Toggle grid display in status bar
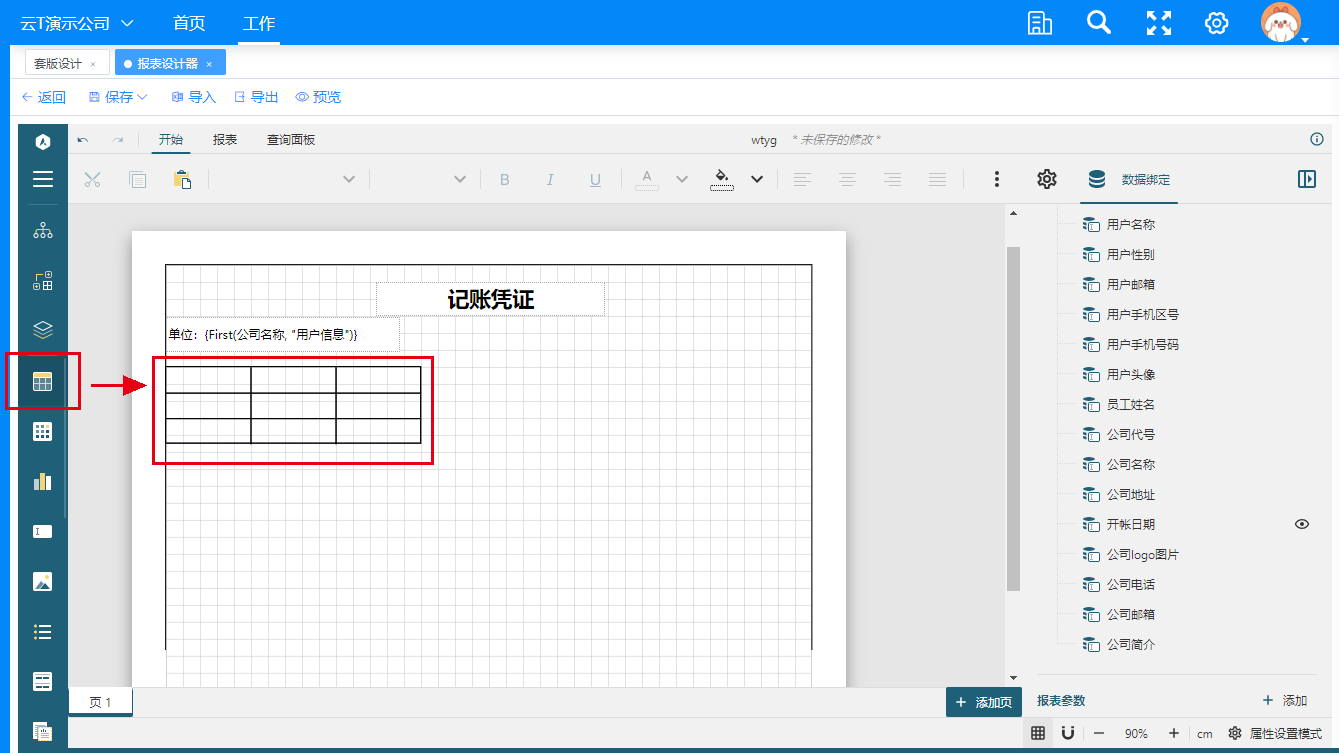 1038,733
